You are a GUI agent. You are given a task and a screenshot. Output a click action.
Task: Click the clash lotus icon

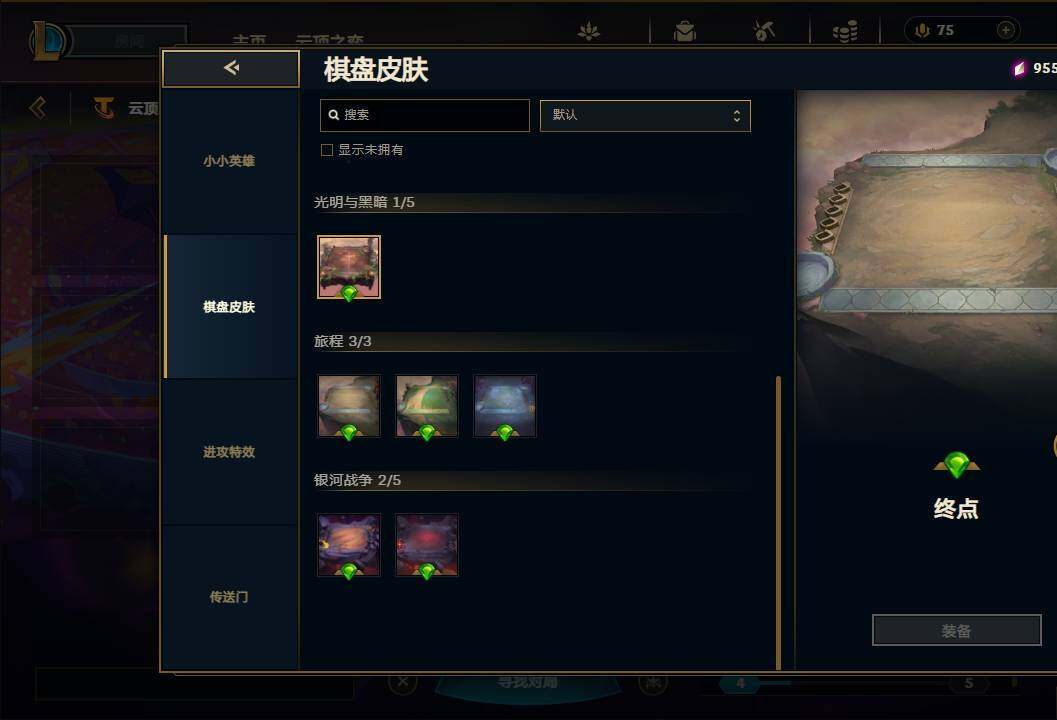[x=588, y=31]
